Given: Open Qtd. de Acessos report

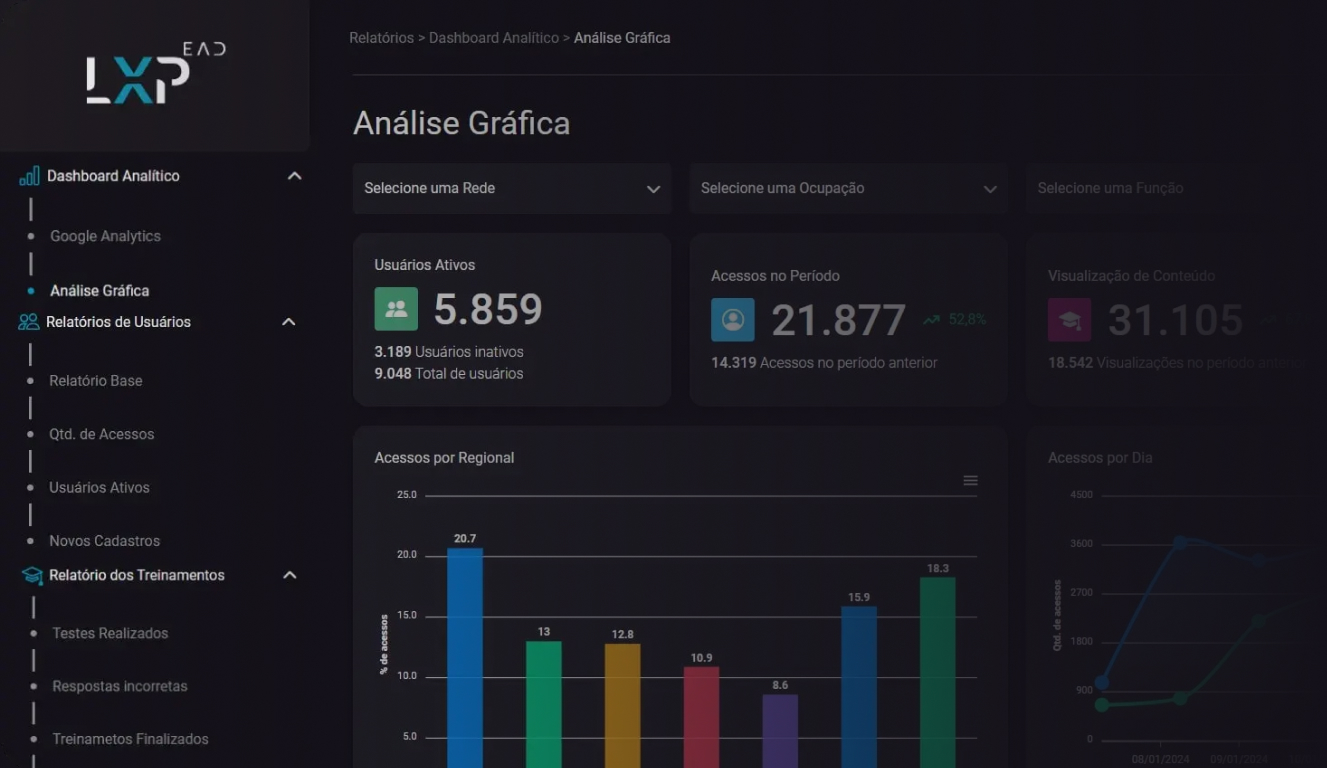Looking at the screenshot, I should click(x=102, y=434).
